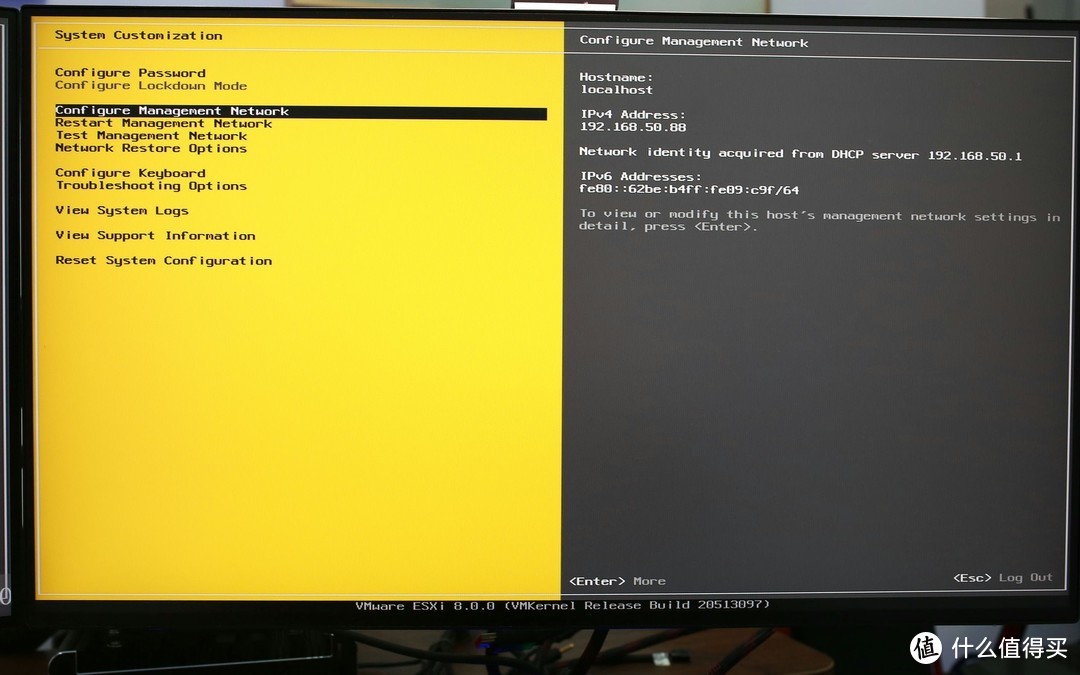Select Configure Password menu entry
1080x675 pixels.
click(130, 72)
